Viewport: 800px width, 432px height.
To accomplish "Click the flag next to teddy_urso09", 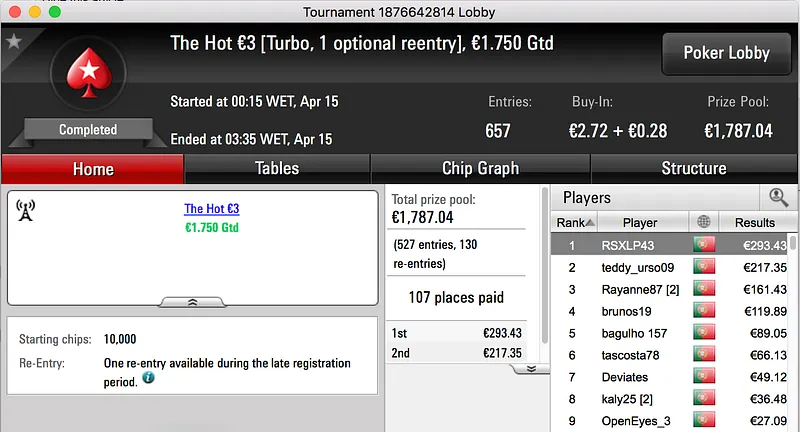I will [704, 267].
